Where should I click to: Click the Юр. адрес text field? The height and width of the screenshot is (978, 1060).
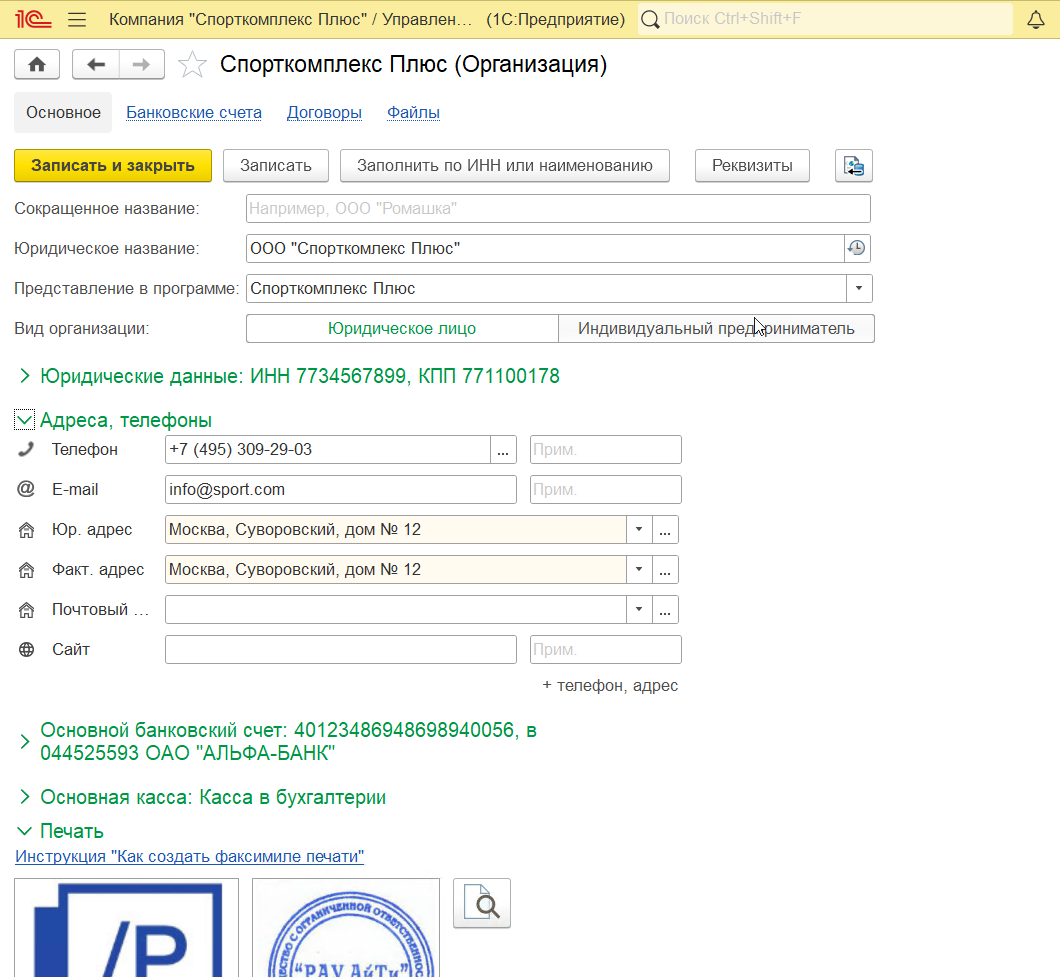click(x=396, y=530)
